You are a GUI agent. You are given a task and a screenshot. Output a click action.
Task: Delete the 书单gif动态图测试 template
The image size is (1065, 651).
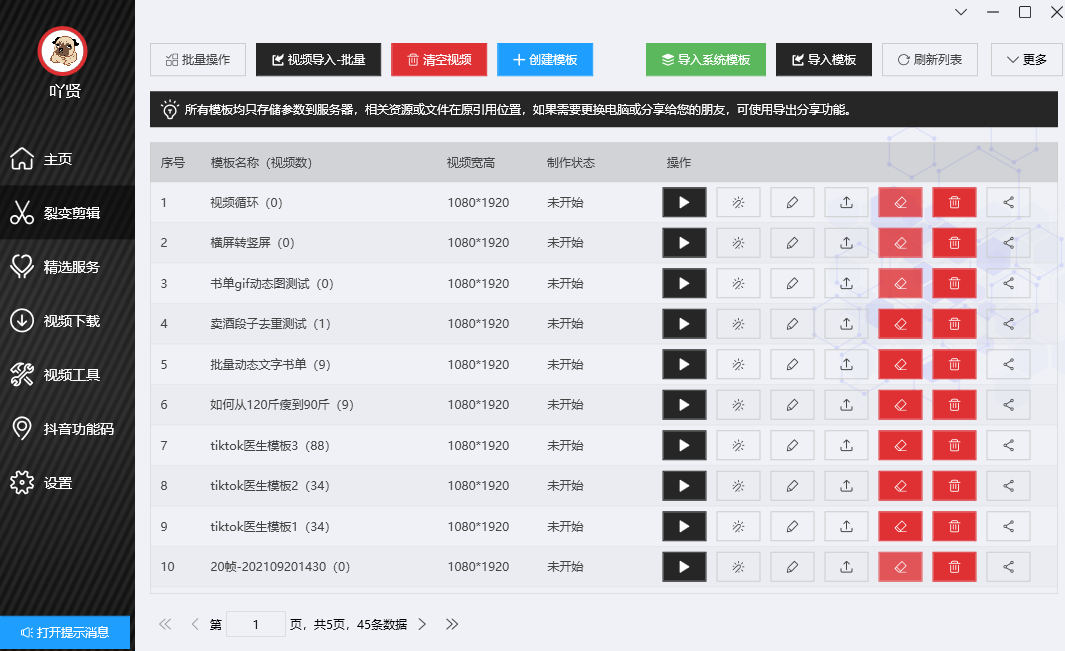point(954,283)
